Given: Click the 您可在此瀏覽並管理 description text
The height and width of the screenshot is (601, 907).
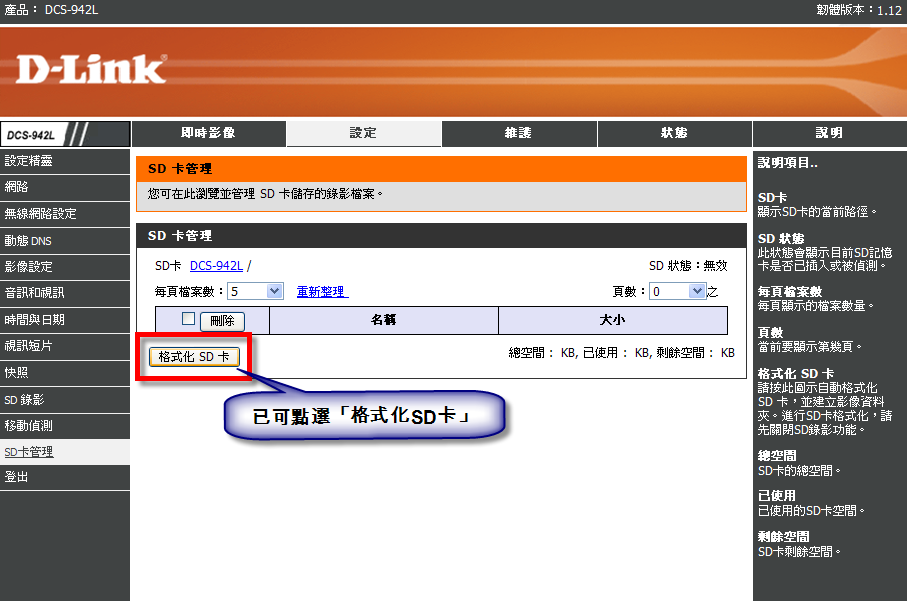Looking at the screenshot, I should 265,194.
